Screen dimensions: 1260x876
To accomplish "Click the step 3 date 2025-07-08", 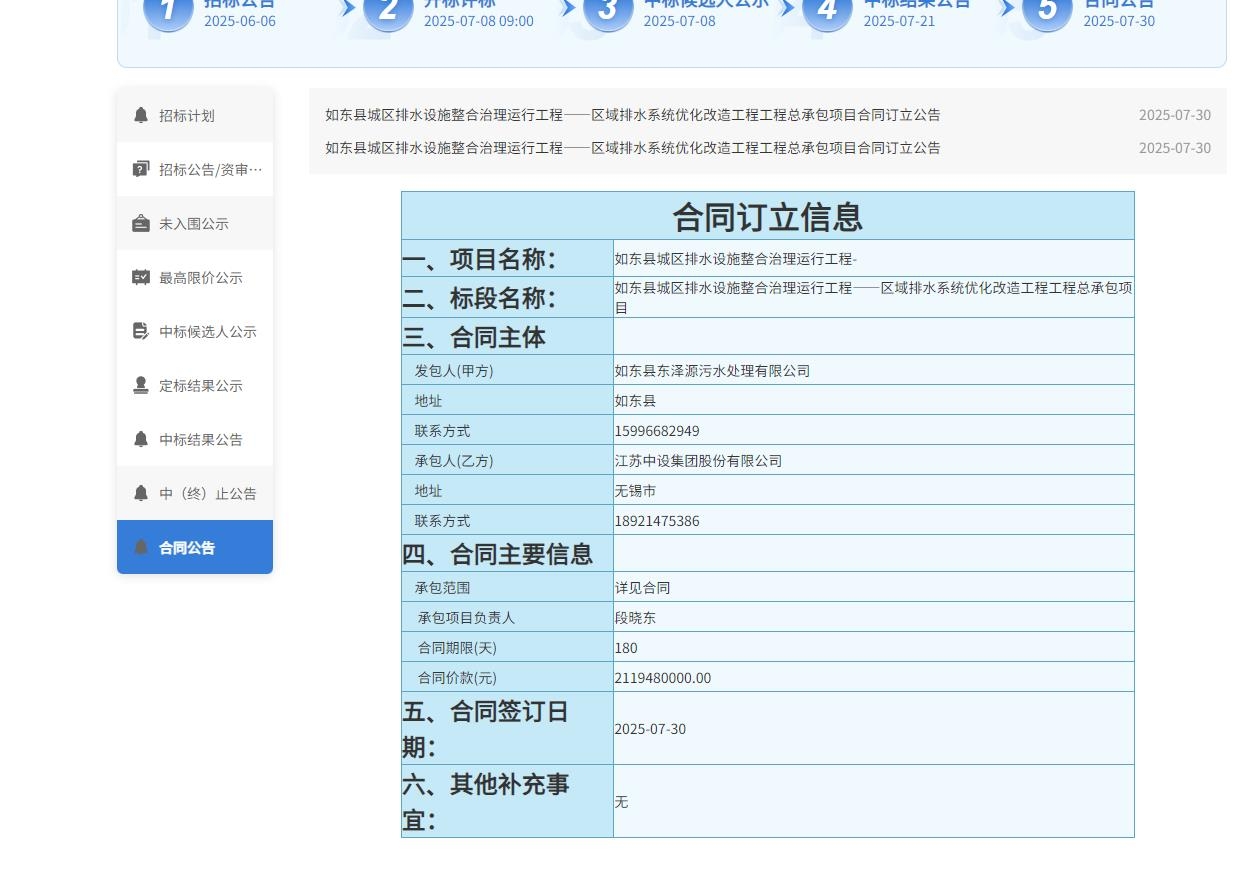I will (x=679, y=21).
